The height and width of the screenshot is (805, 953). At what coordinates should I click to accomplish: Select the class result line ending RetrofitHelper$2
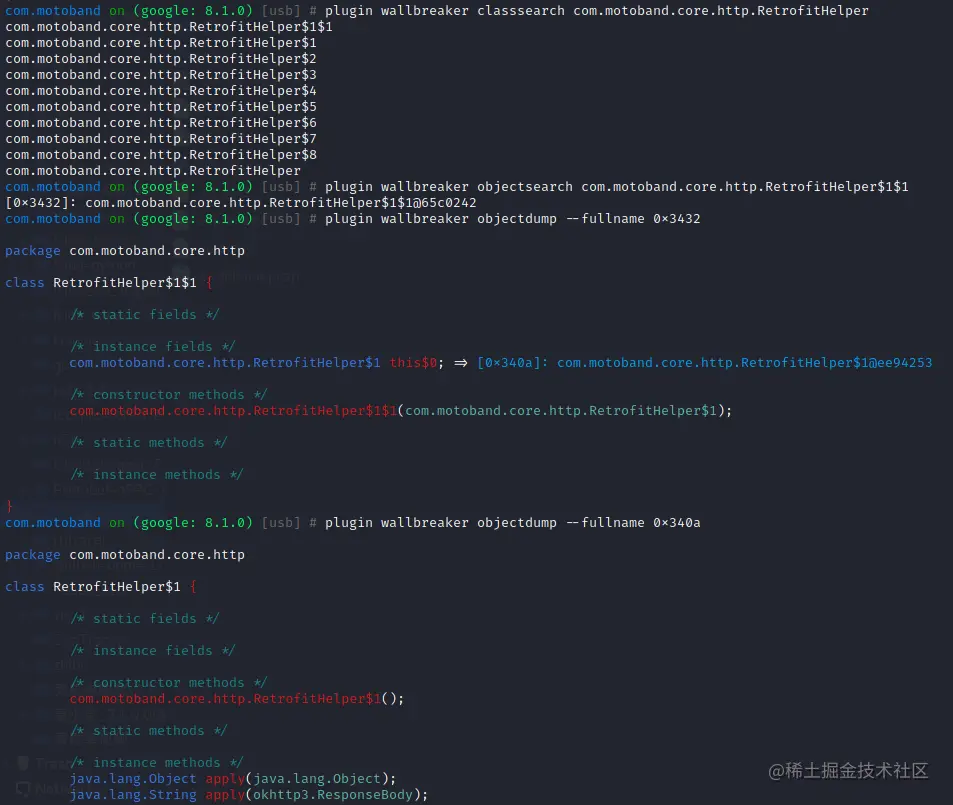[x=161, y=59]
